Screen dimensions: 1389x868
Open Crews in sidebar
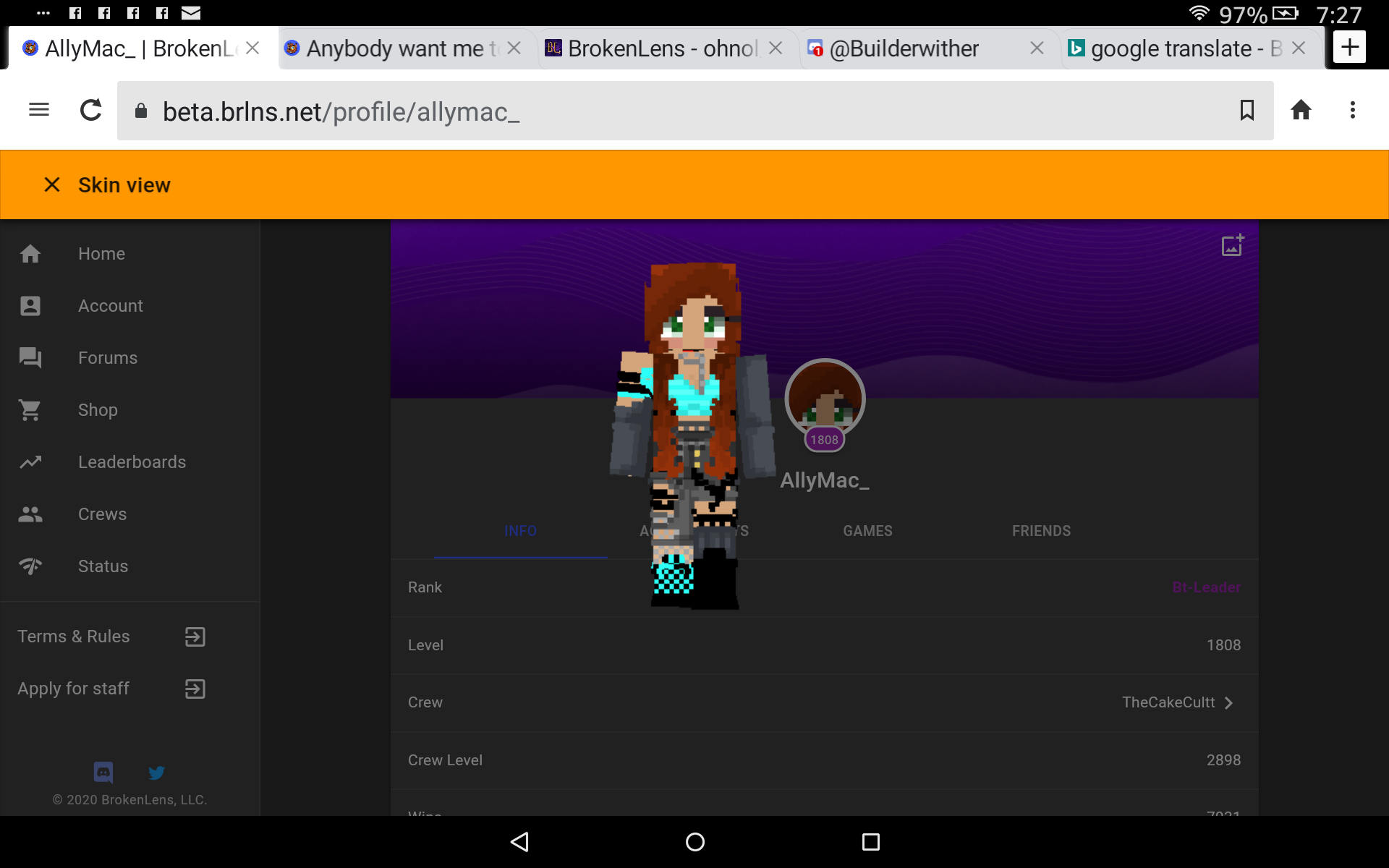point(130,514)
